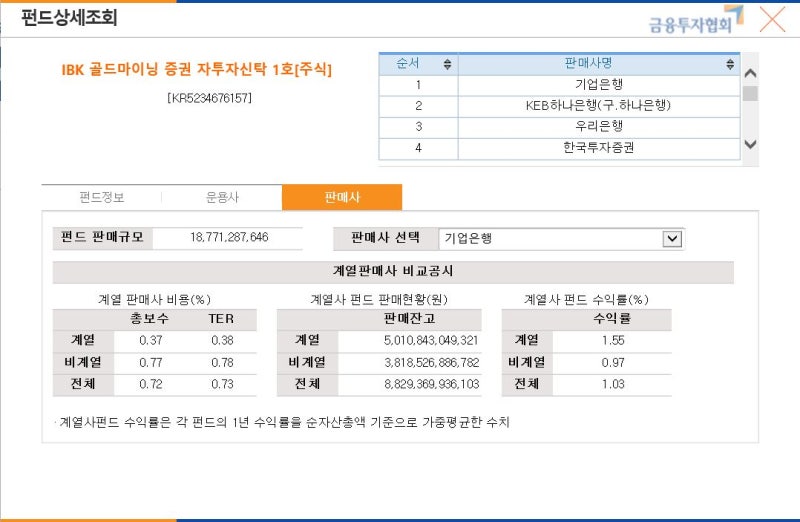
Task: Click the 기업은행 combo box field
Action: [x=561, y=239]
